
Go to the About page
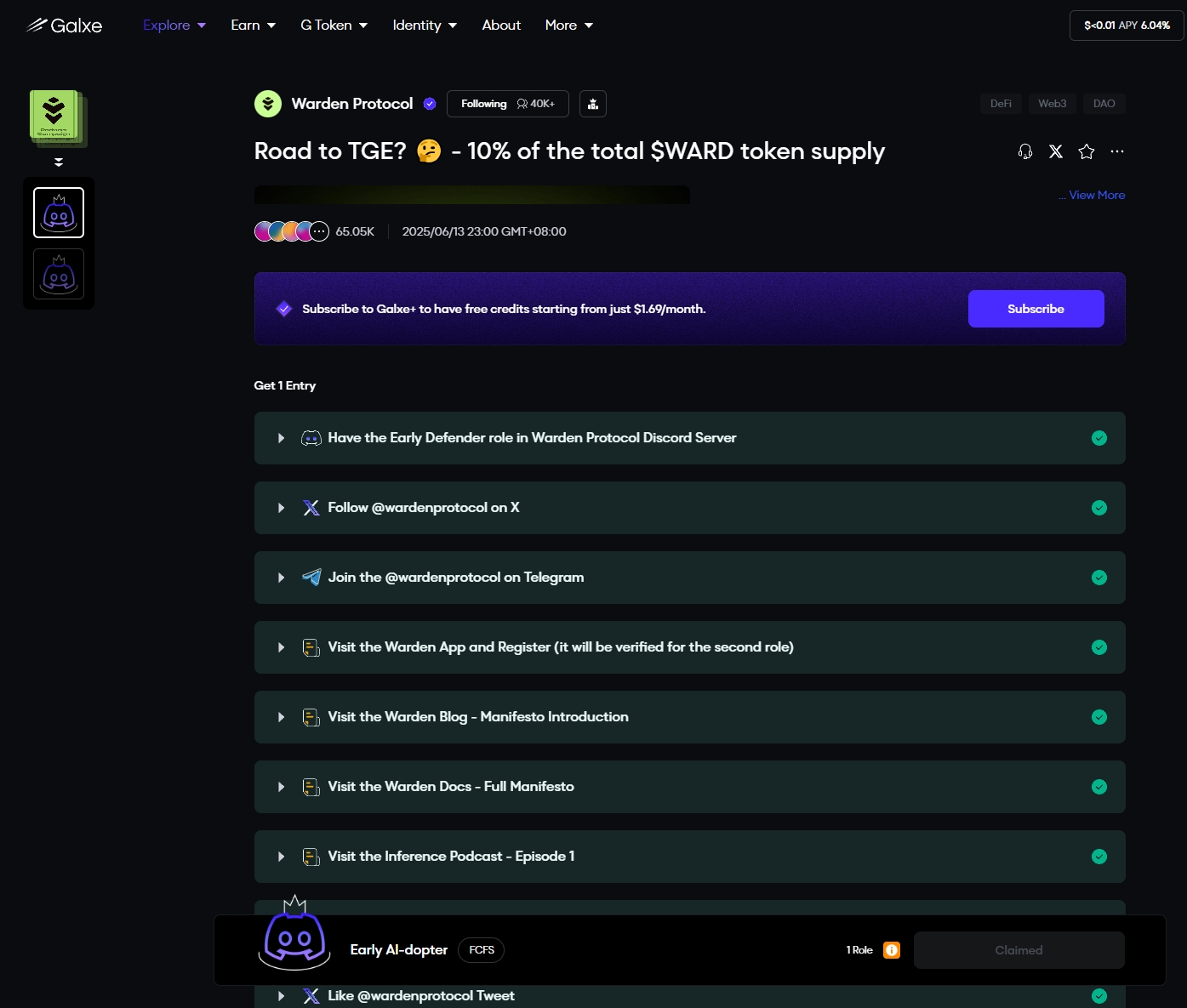click(x=501, y=26)
